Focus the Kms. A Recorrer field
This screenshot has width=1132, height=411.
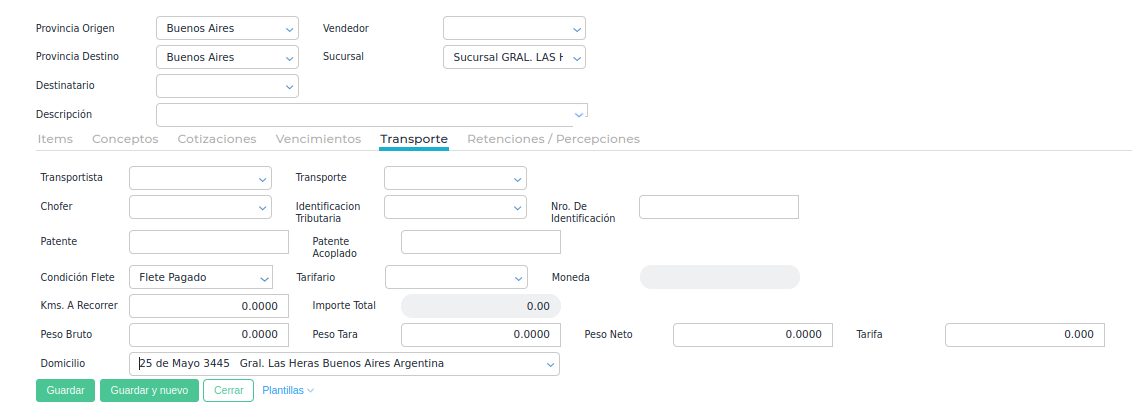pos(209,306)
